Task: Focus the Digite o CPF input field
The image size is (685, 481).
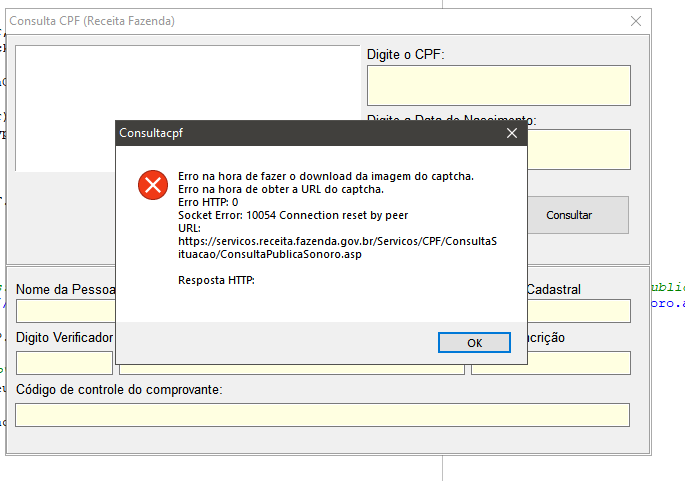Action: click(498, 86)
